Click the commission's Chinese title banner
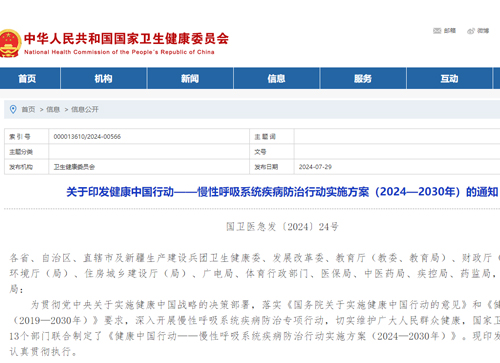This screenshot has width=500, height=363. tap(126, 39)
